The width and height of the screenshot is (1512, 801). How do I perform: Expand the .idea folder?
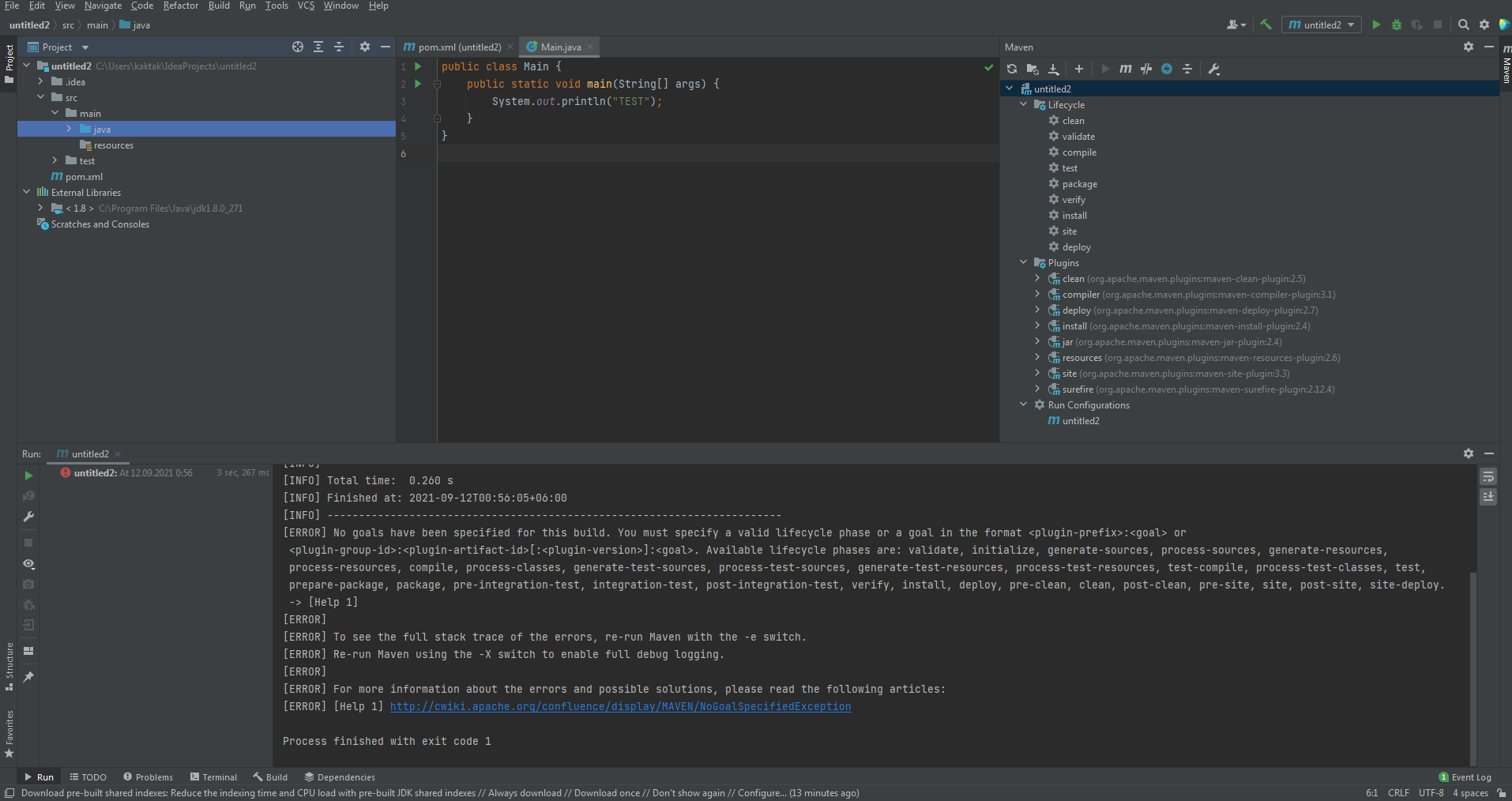coord(41,81)
